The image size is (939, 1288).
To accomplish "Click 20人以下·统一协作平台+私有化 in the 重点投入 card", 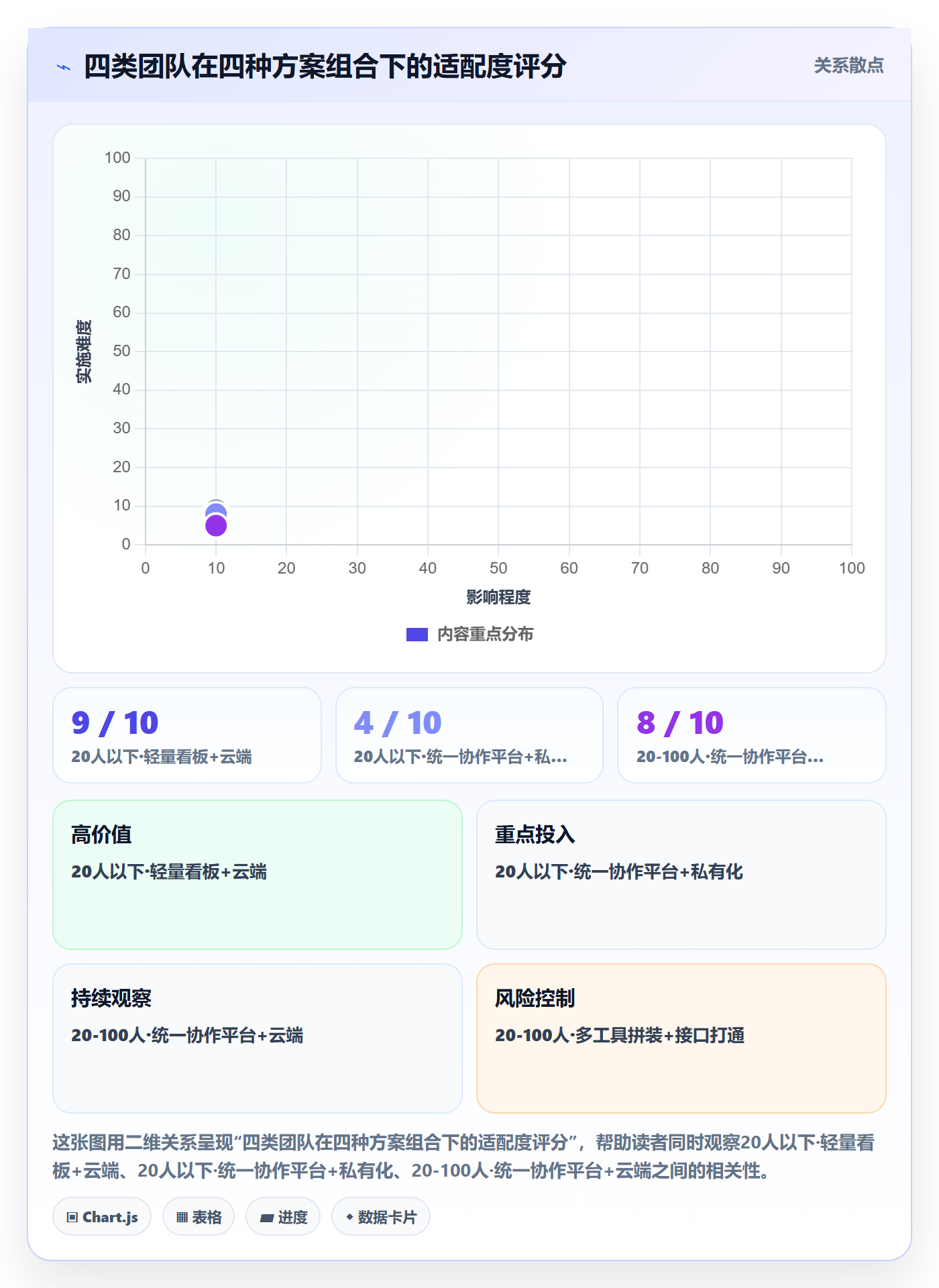I will pos(619,871).
